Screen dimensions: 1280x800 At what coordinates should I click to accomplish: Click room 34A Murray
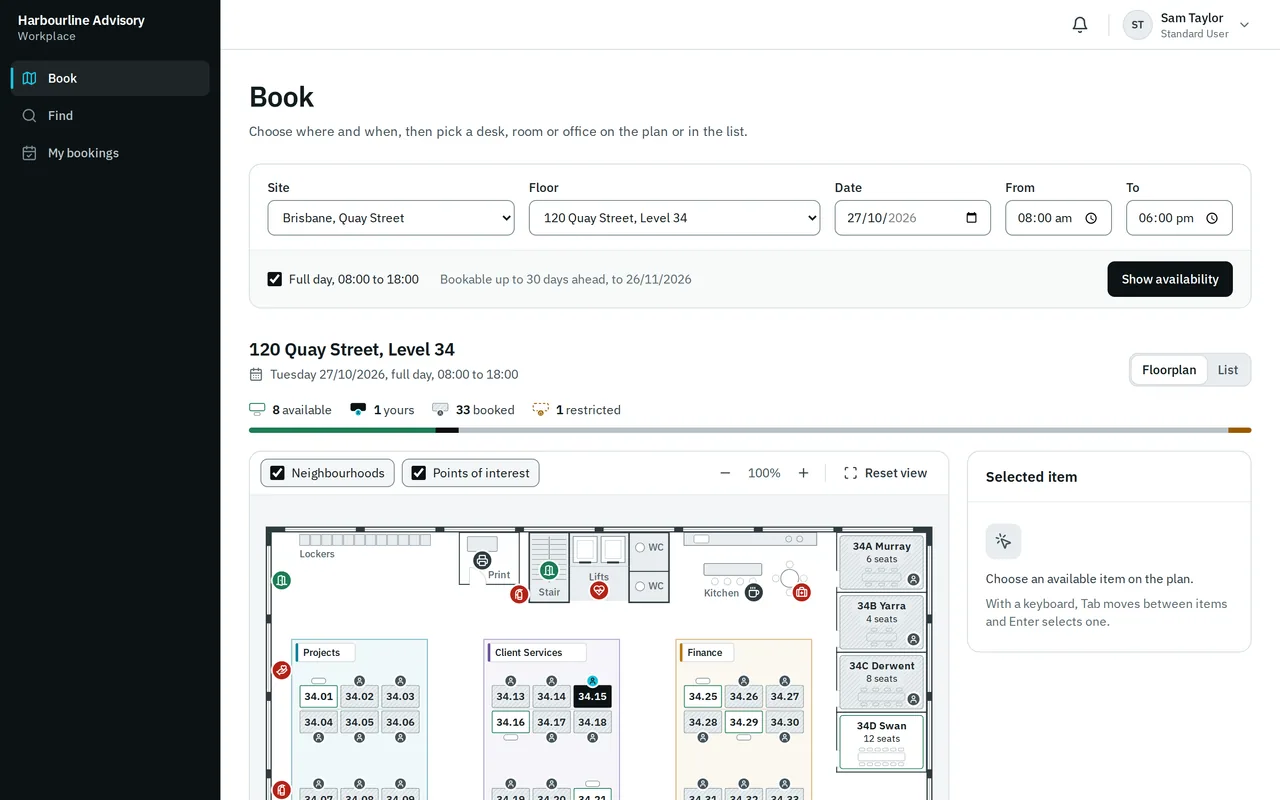(x=881, y=562)
